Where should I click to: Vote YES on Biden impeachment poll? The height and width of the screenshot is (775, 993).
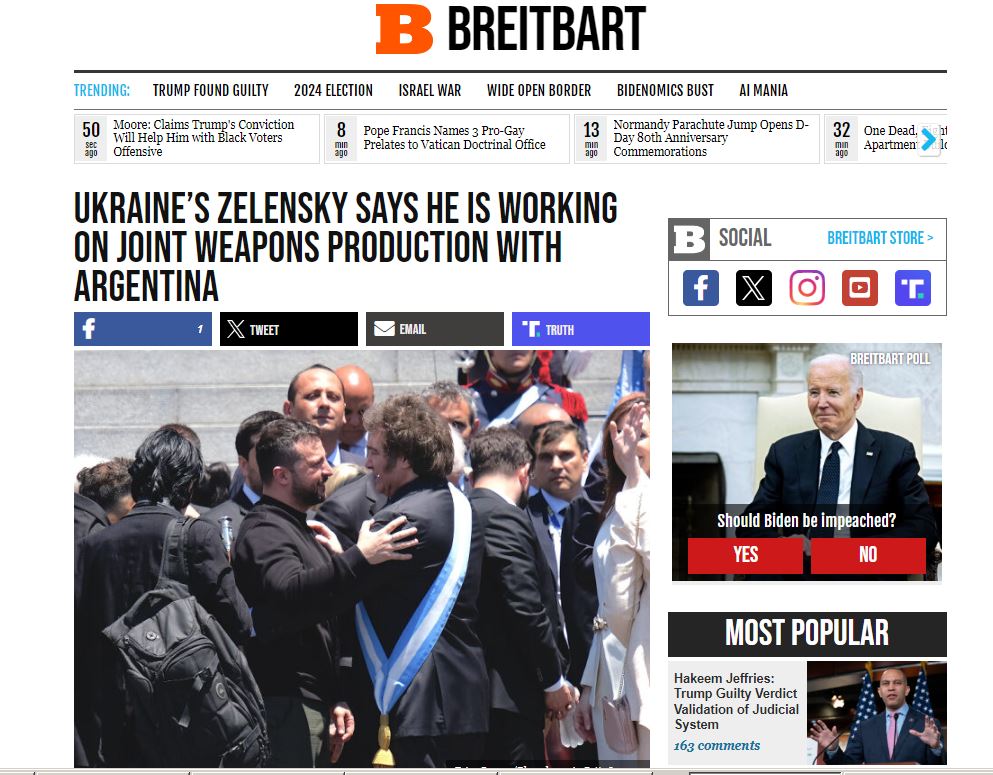(x=745, y=555)
